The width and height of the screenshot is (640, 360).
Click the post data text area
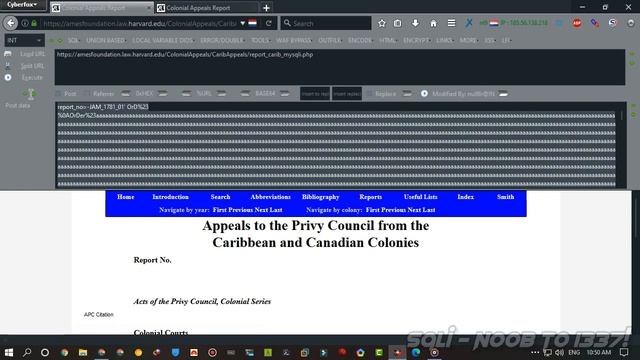click(x=340, y=145)
